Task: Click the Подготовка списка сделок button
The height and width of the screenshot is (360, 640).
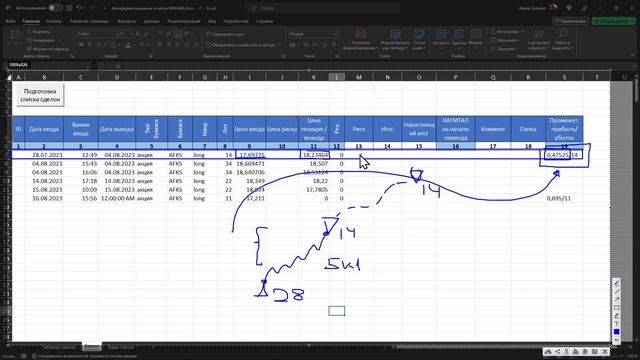Action: coord(40,95)
